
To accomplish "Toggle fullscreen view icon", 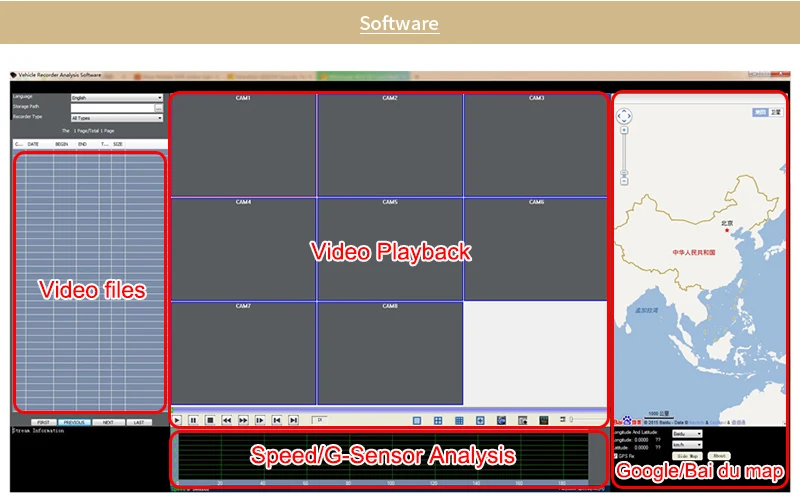I will coord(480,420).
